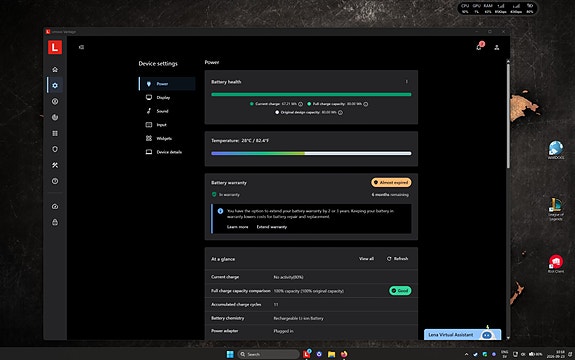Click the Temperature gradient bar

coord(311,154)
